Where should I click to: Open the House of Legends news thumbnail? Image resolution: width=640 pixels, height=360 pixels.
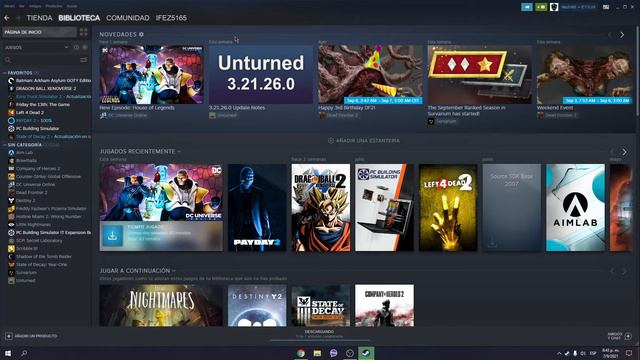(x=151, y=74)
